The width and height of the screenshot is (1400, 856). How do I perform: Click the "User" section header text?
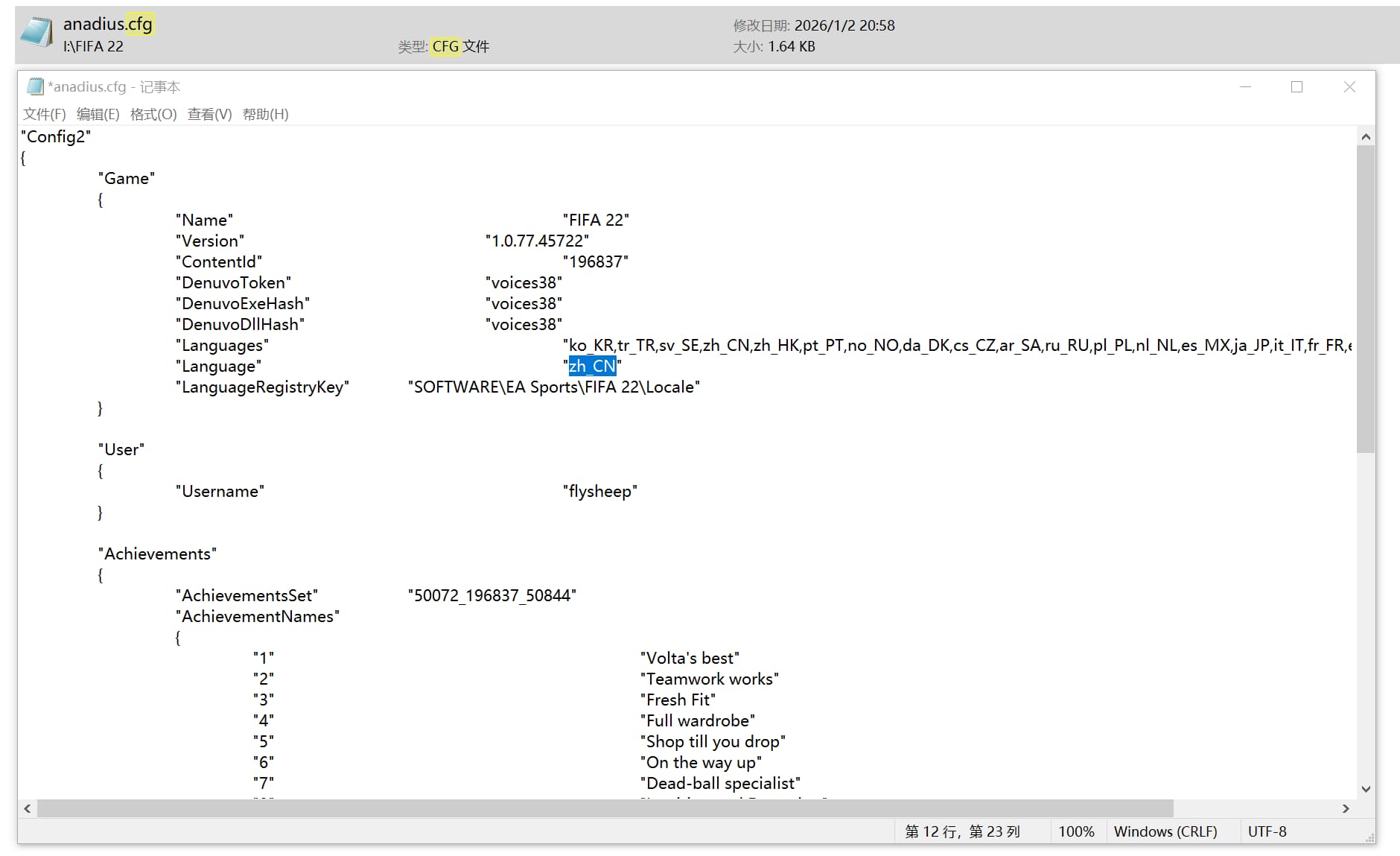[x=121, y=449]
